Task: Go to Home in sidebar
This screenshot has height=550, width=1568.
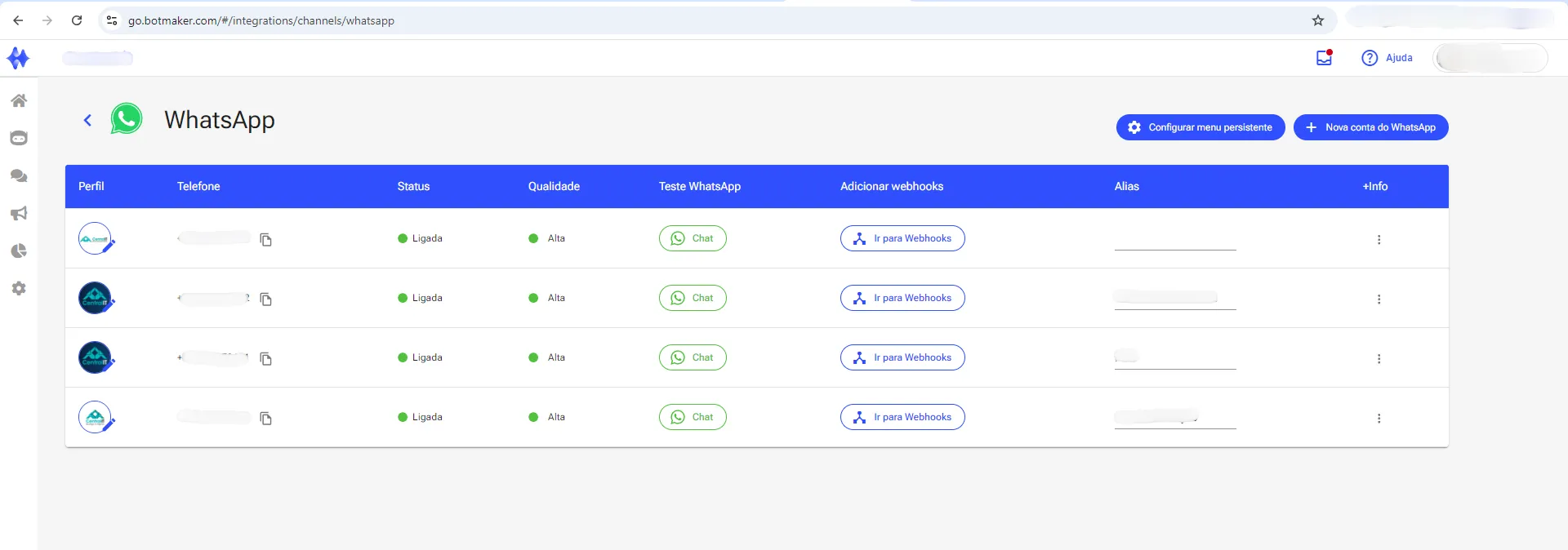Action: 19,100
